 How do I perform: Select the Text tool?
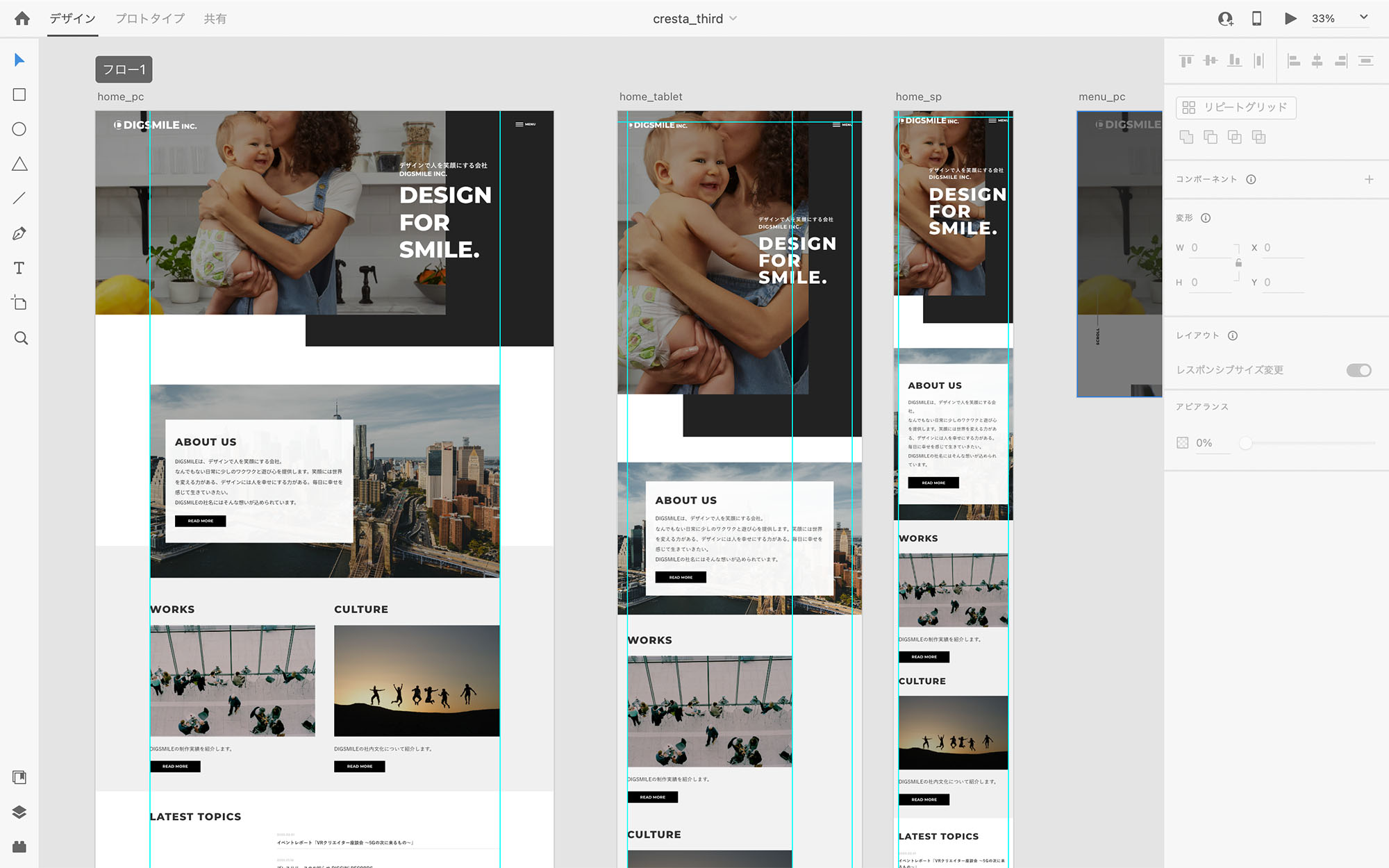tap(19, 268)
